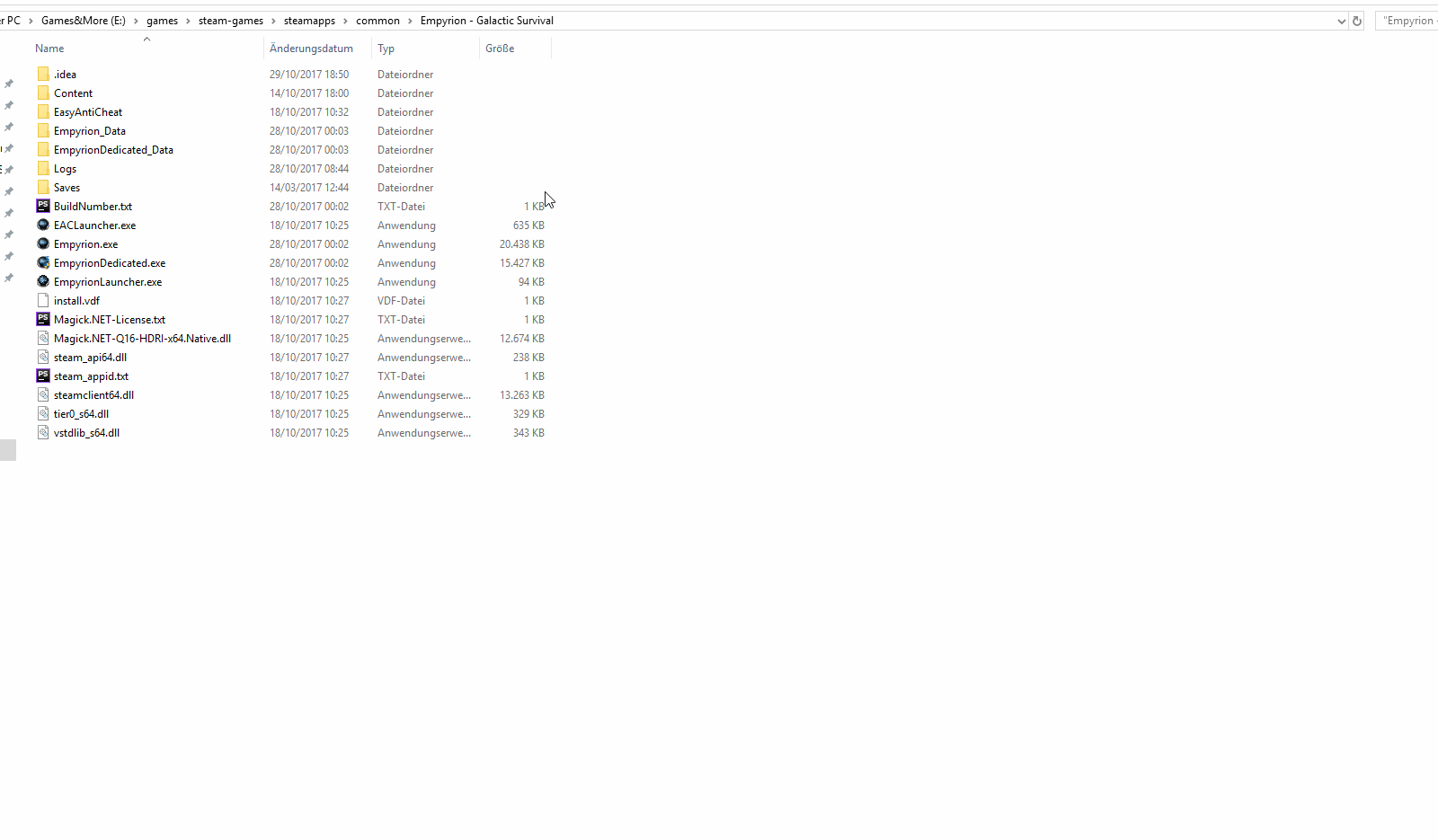The height and width of the screenshot is (840, 1438).
Task: Expand the chevron after 'games' breadcrumb
Action: pos(188,21)
